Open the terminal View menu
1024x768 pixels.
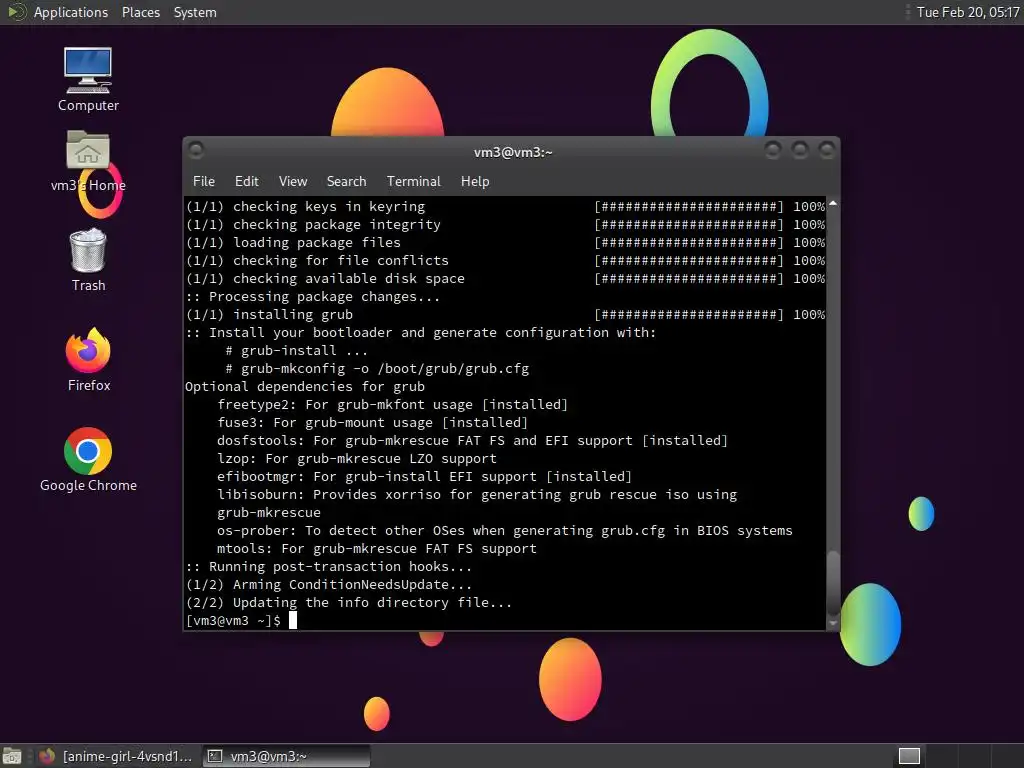click(x=293, y=182)
